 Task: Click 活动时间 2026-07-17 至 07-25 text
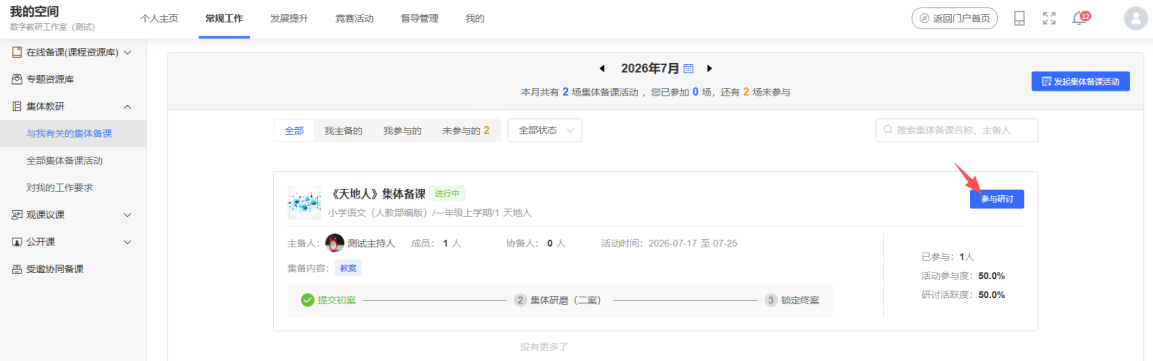[669, 243]
